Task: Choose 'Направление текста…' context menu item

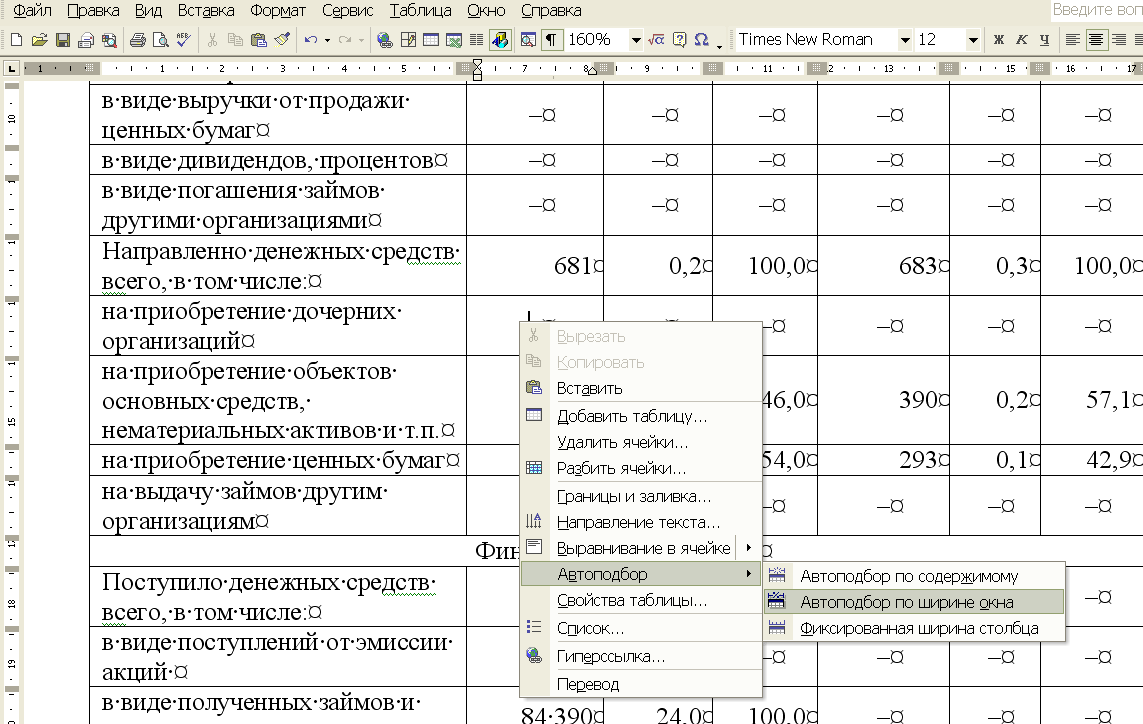Action: (x=641, y=523)
